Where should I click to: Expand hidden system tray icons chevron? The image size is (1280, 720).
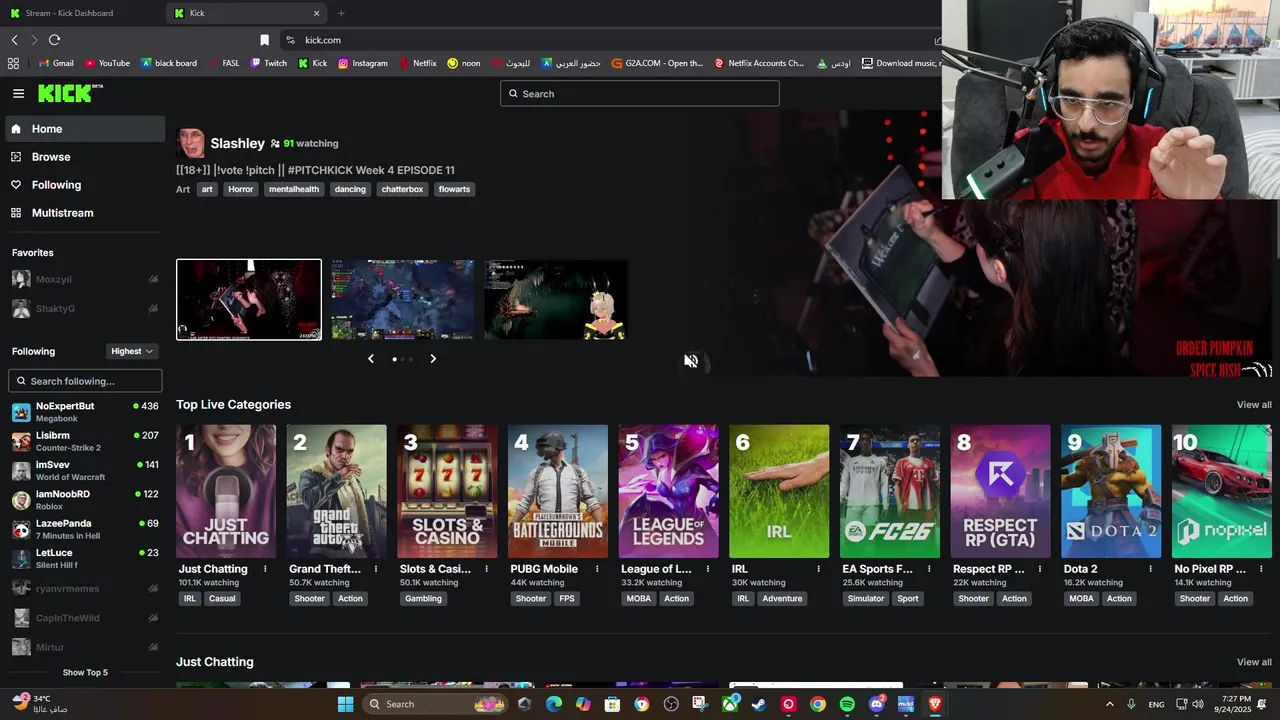(x=1110, y=704)
